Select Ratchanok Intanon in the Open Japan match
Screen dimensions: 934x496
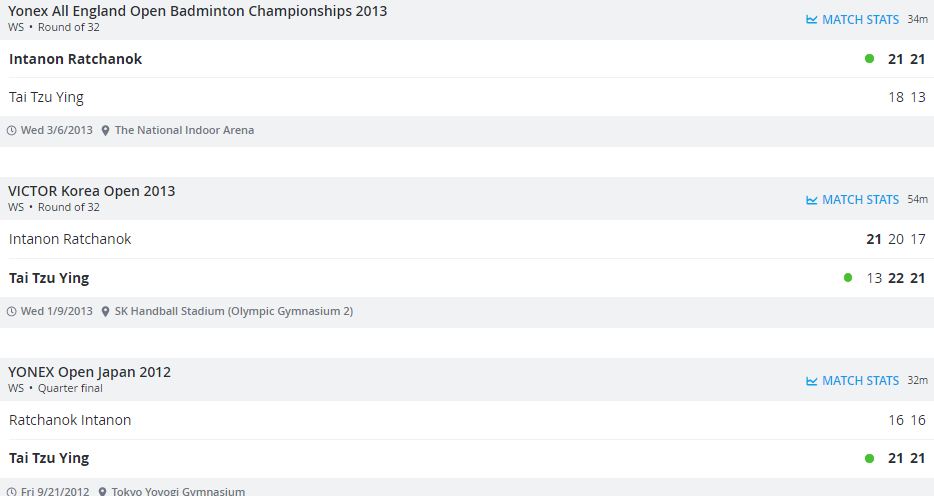point(70,420)
